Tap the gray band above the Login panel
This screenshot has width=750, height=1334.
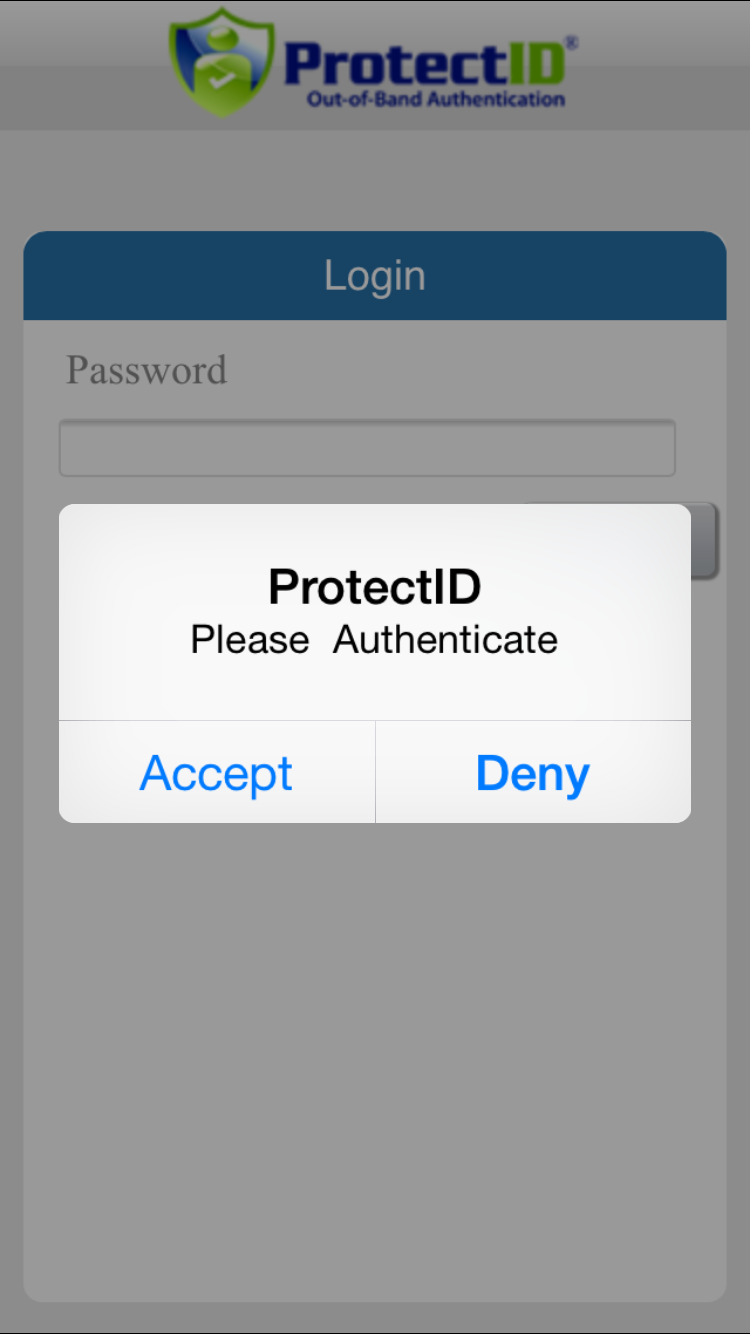point(375,180)
